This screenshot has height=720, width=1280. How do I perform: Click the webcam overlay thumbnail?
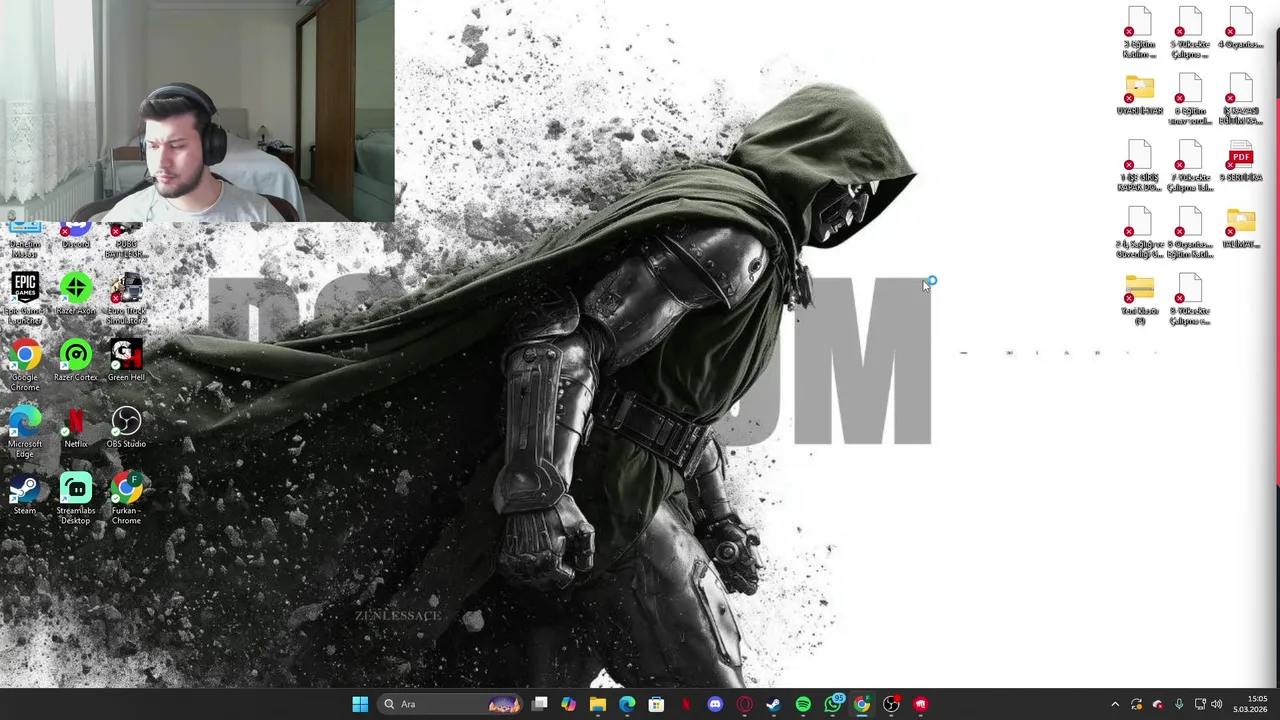point(197,110)
